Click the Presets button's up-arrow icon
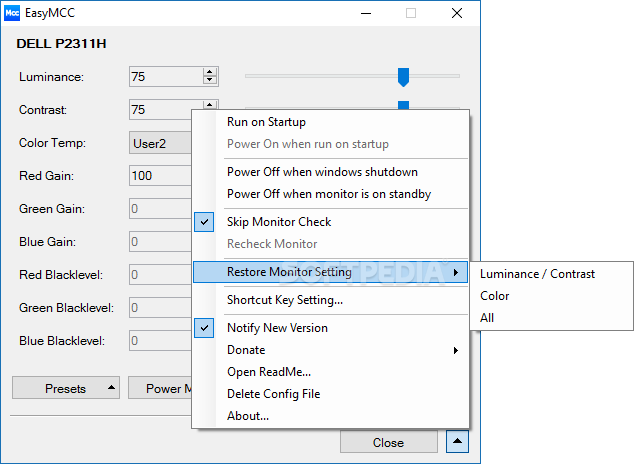The image size is (634, 464). tap(111, 388)
